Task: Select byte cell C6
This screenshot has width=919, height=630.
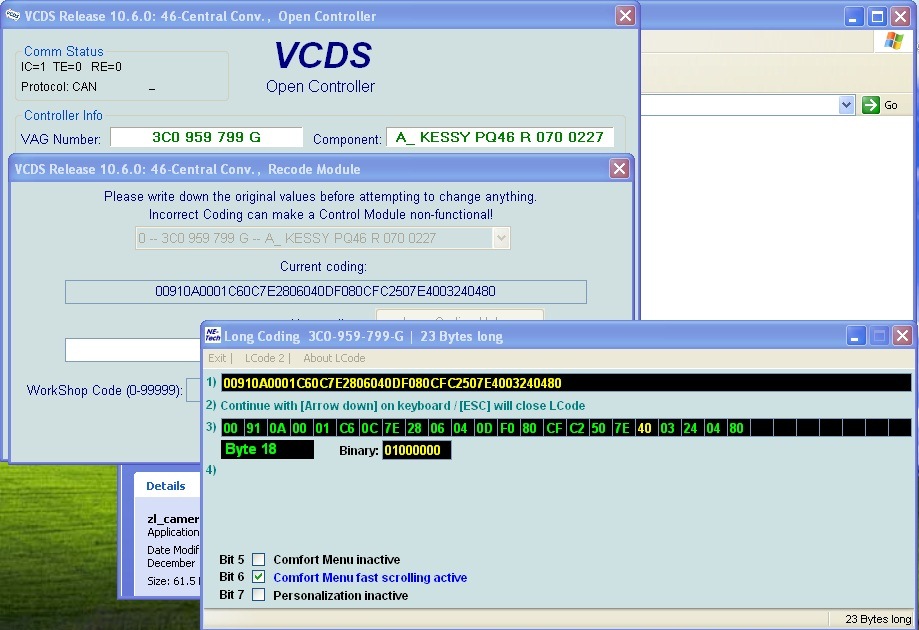Action: (346, 428)
